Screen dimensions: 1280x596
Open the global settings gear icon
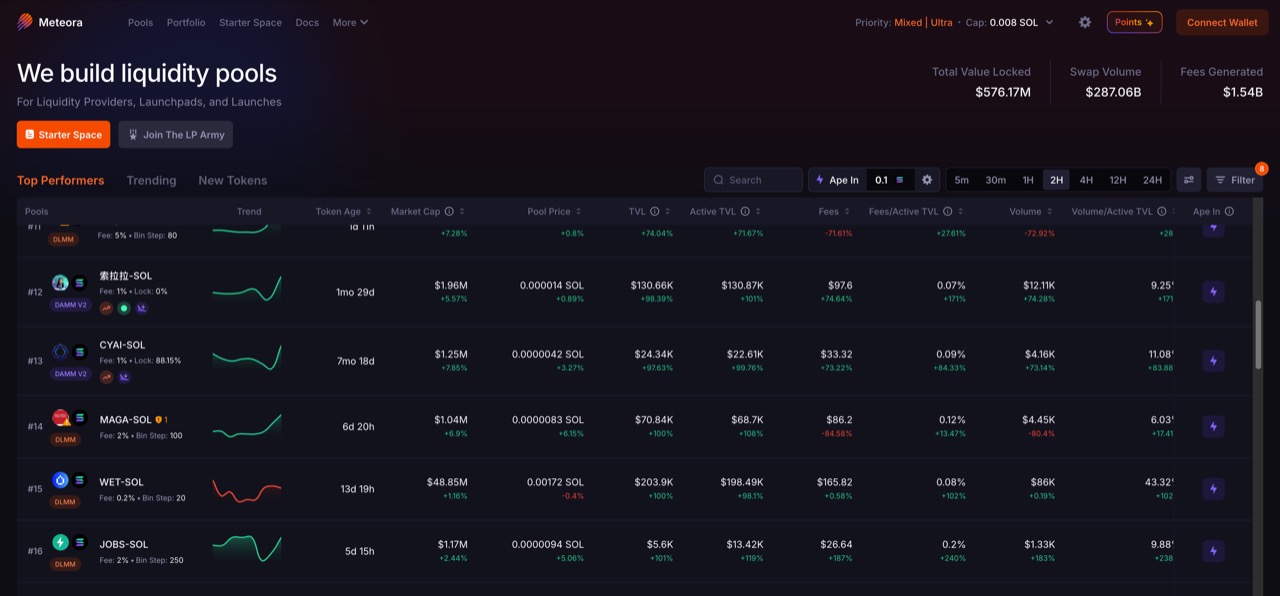pos(1085,22)
